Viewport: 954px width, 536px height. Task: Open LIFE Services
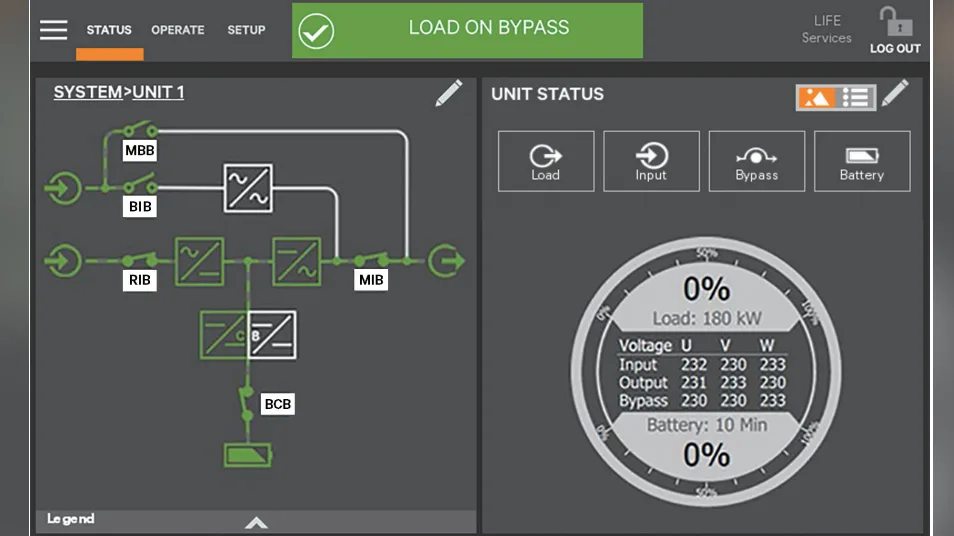[x=826, y=29]
